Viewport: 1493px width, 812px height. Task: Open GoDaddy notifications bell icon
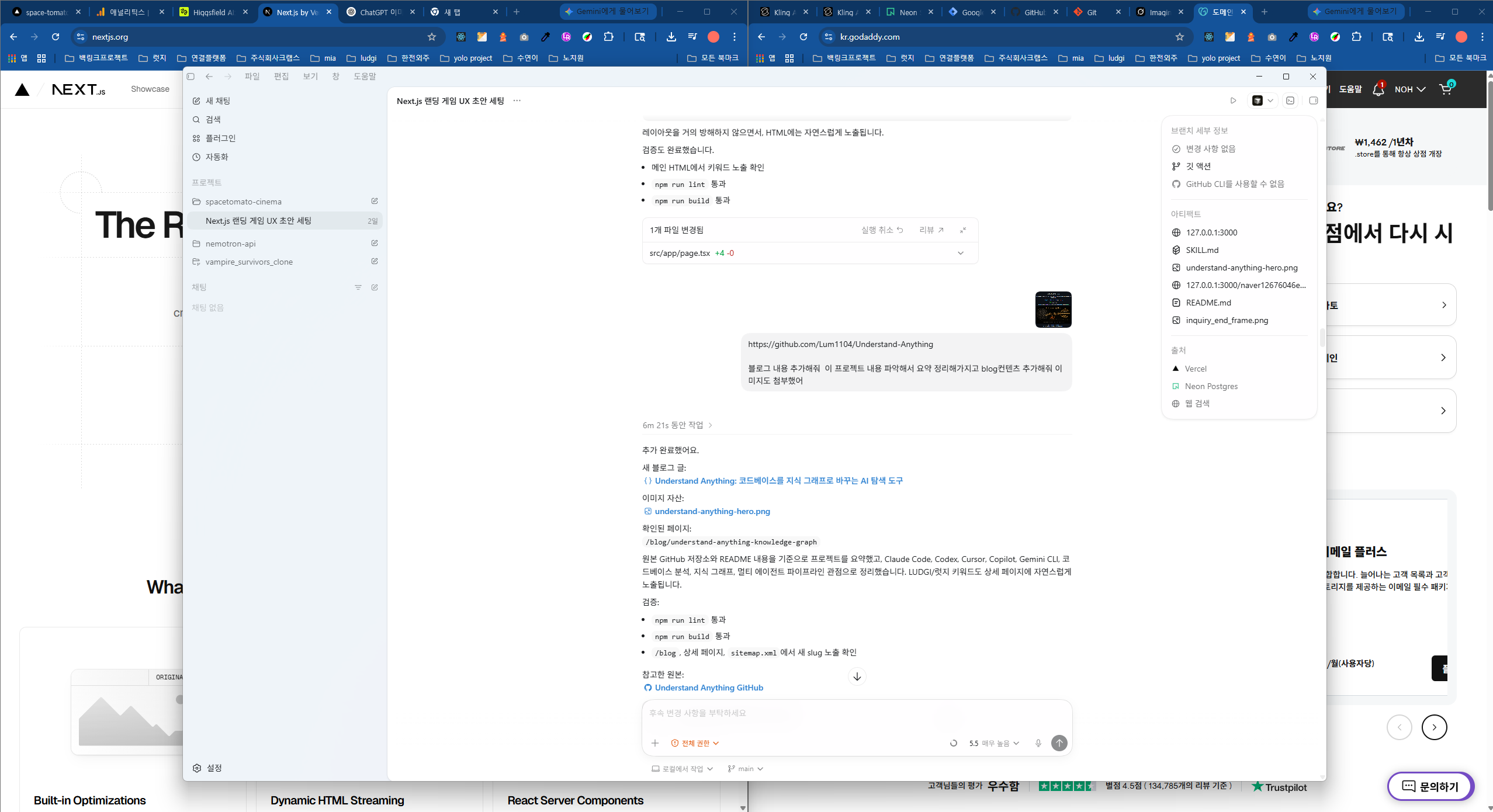(x=1378, y=89)
